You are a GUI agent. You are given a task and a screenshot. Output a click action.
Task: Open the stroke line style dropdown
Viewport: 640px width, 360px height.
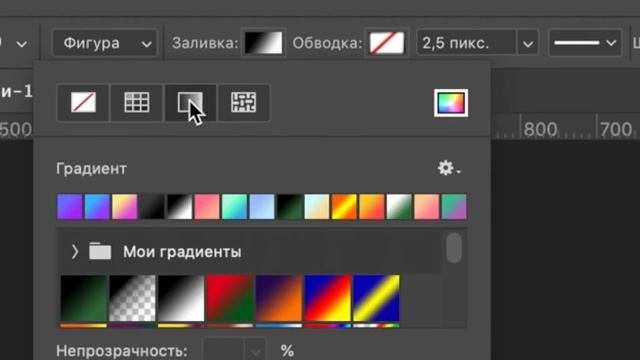pyautogui.click(x=585, y=43)
